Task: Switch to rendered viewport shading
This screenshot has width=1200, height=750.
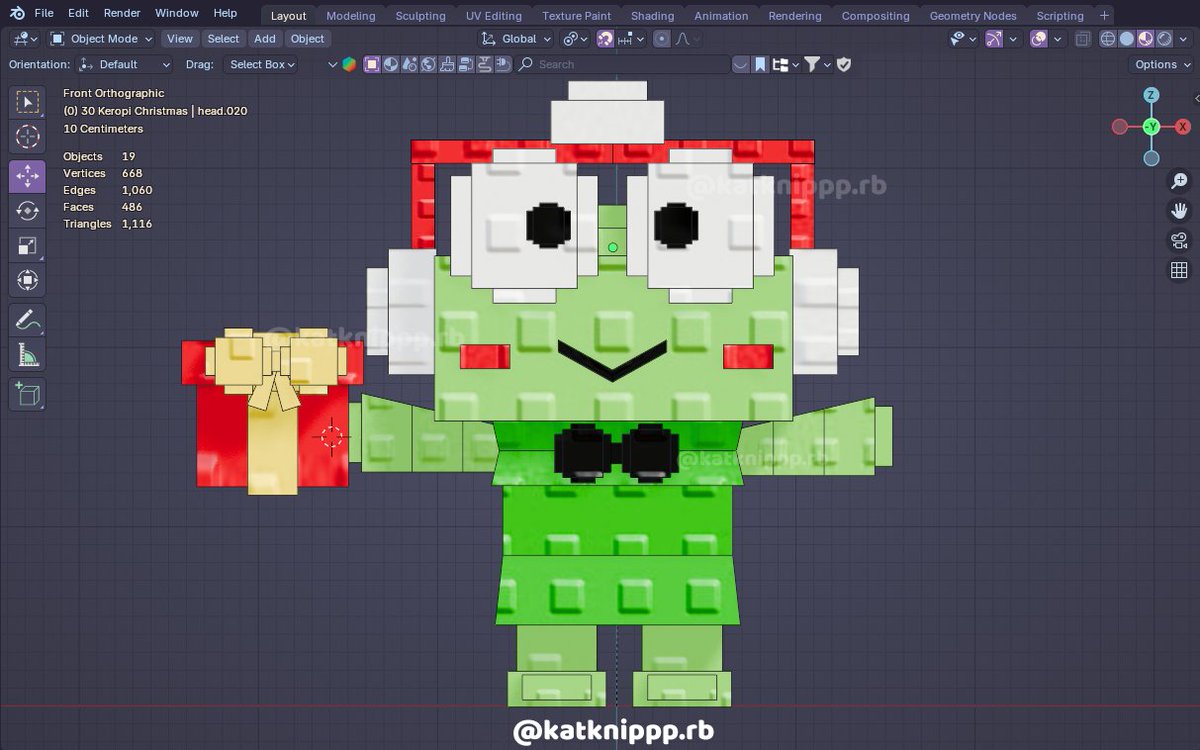Action: [x=1165, y=39]
